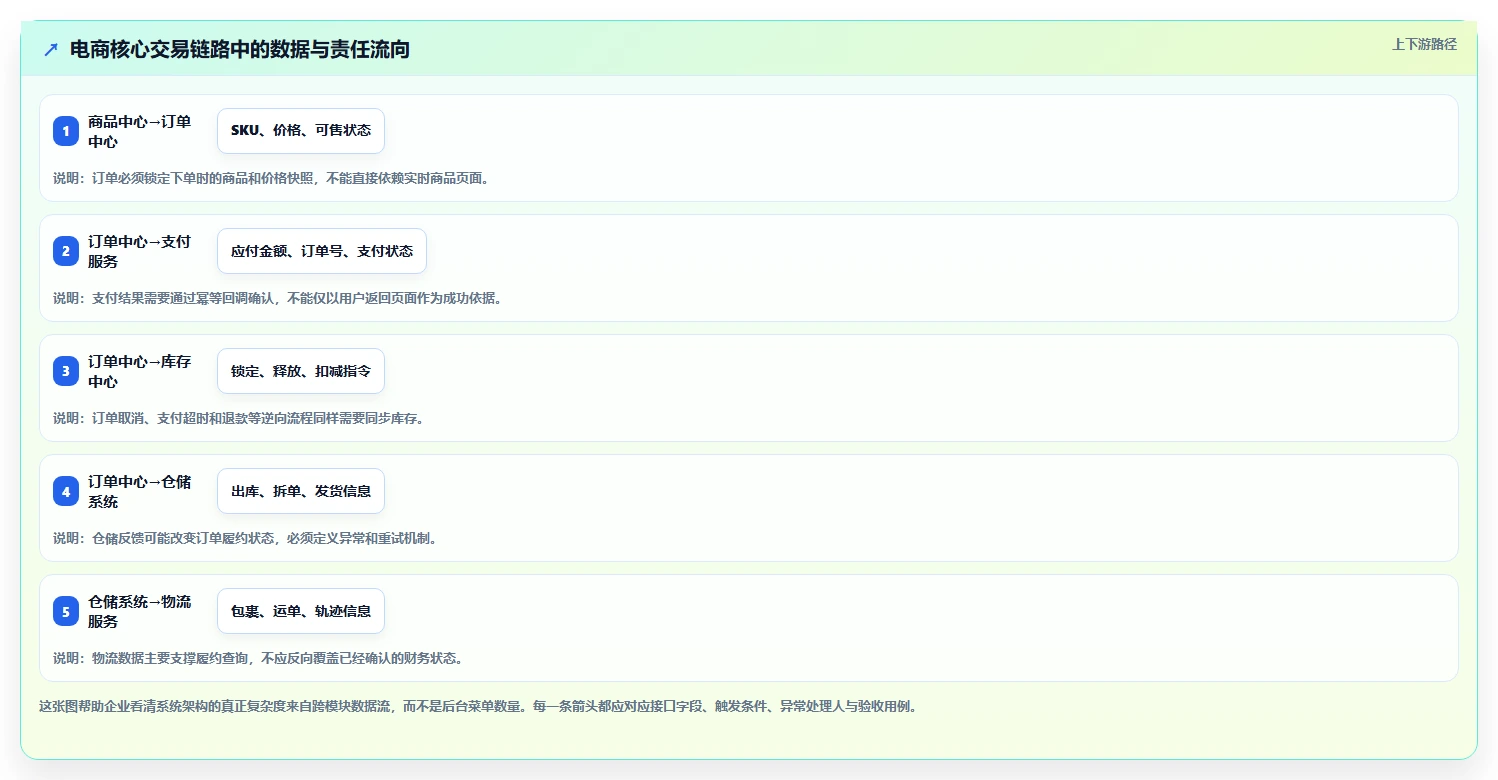Select the '应付金额、订单号、支付状态' chip

coord(322,251)
